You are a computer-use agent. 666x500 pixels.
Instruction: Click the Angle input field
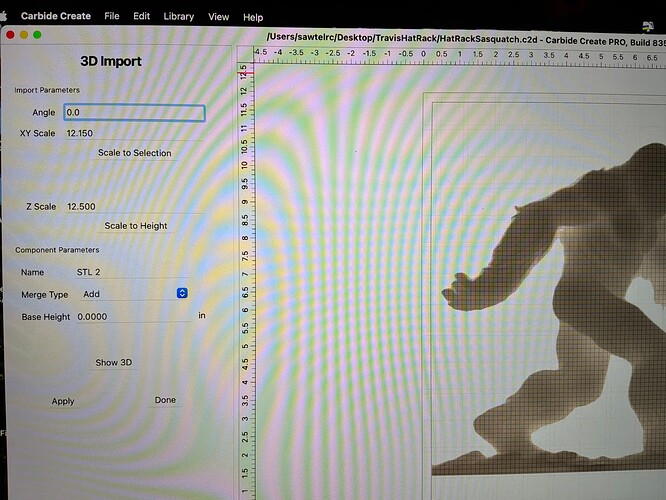click(135, 113)
